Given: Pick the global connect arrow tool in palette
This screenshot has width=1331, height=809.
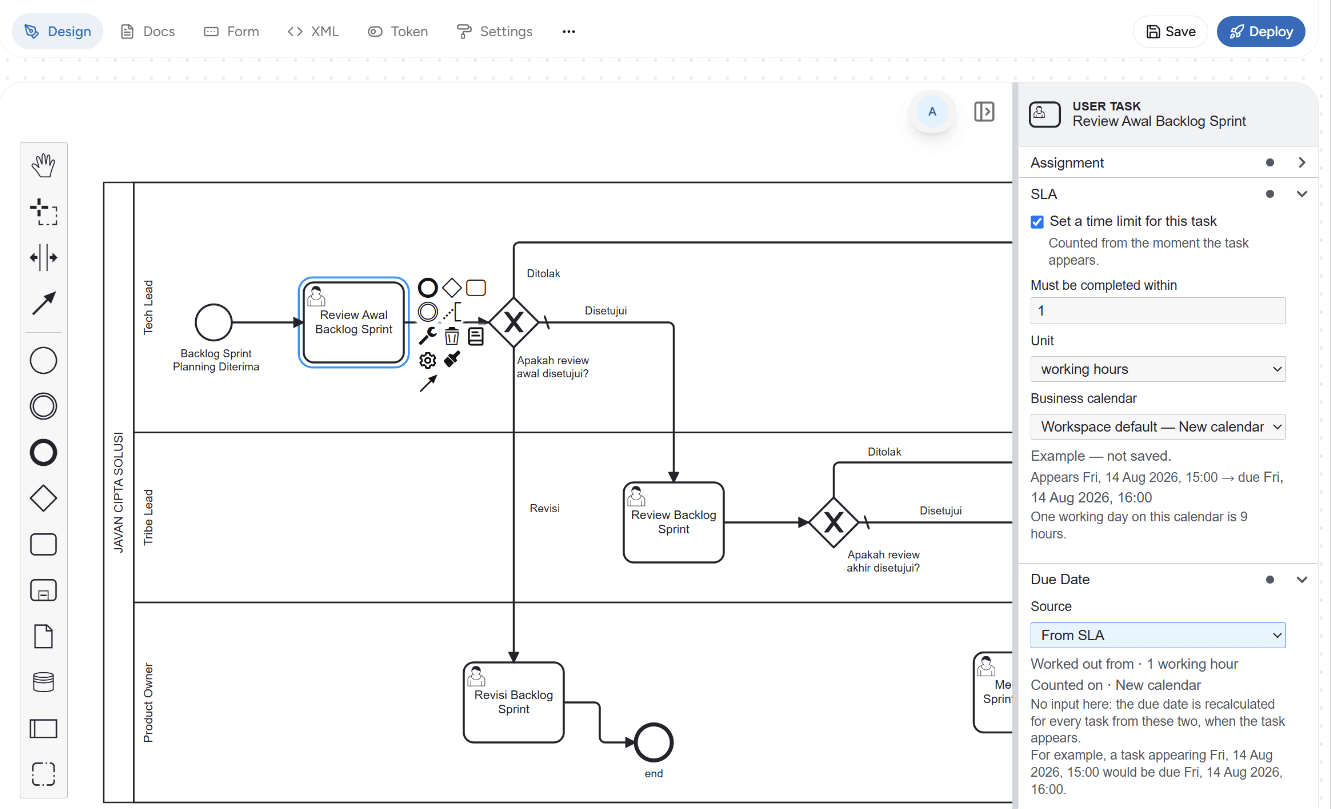Looking at the screenshot, I should pyautogui.click(x=43, y=303).
